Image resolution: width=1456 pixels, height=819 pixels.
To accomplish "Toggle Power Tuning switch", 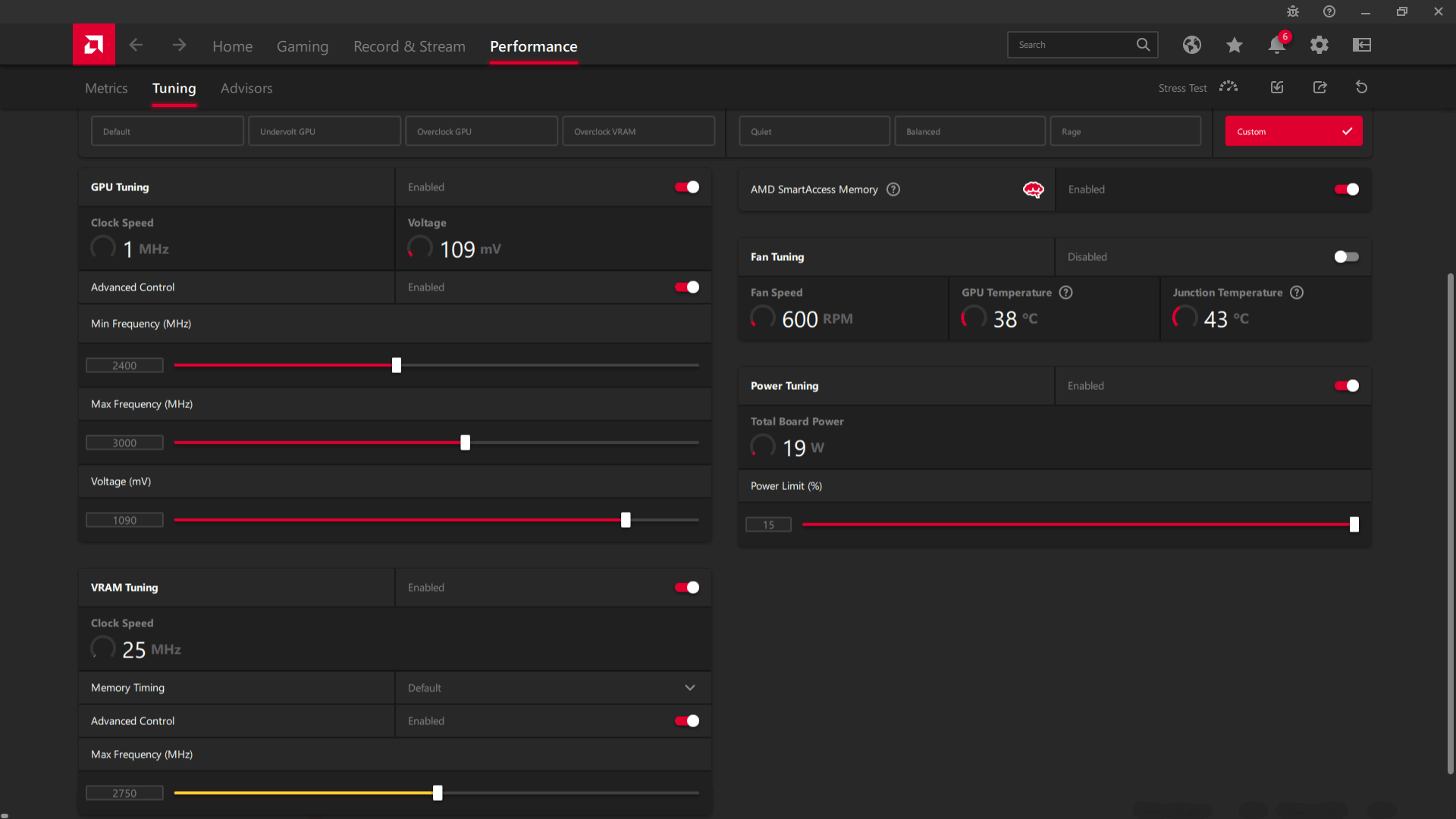I will [1347, 386].
